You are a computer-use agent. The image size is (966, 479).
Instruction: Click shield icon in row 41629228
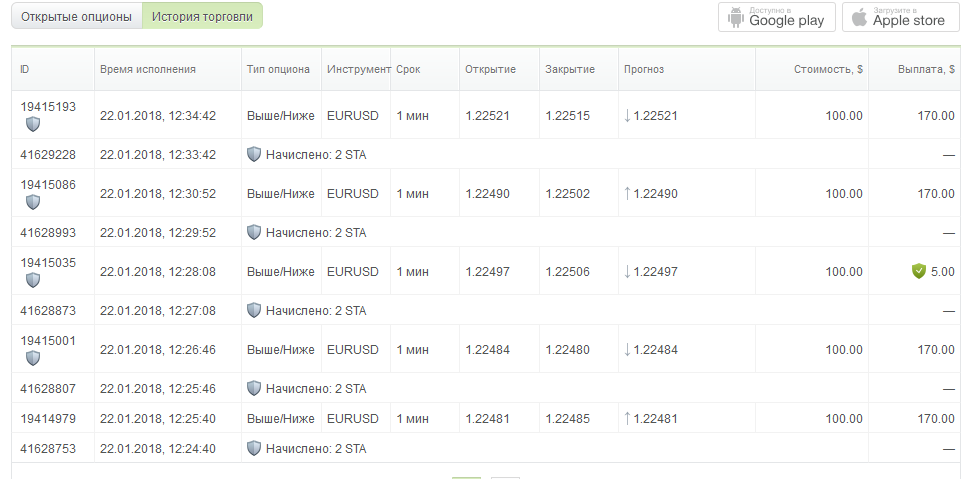click(x=254, y=155)
